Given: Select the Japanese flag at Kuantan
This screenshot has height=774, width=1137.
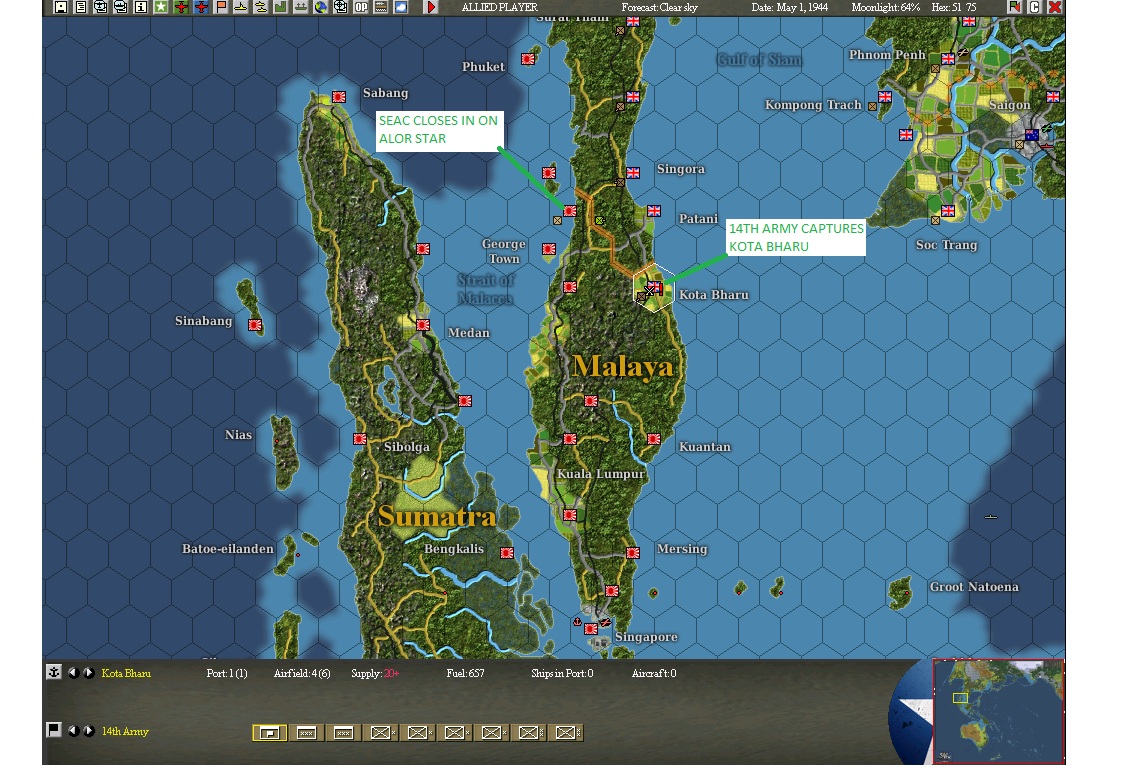Looking at the screenshot, I should pos(654,439).
